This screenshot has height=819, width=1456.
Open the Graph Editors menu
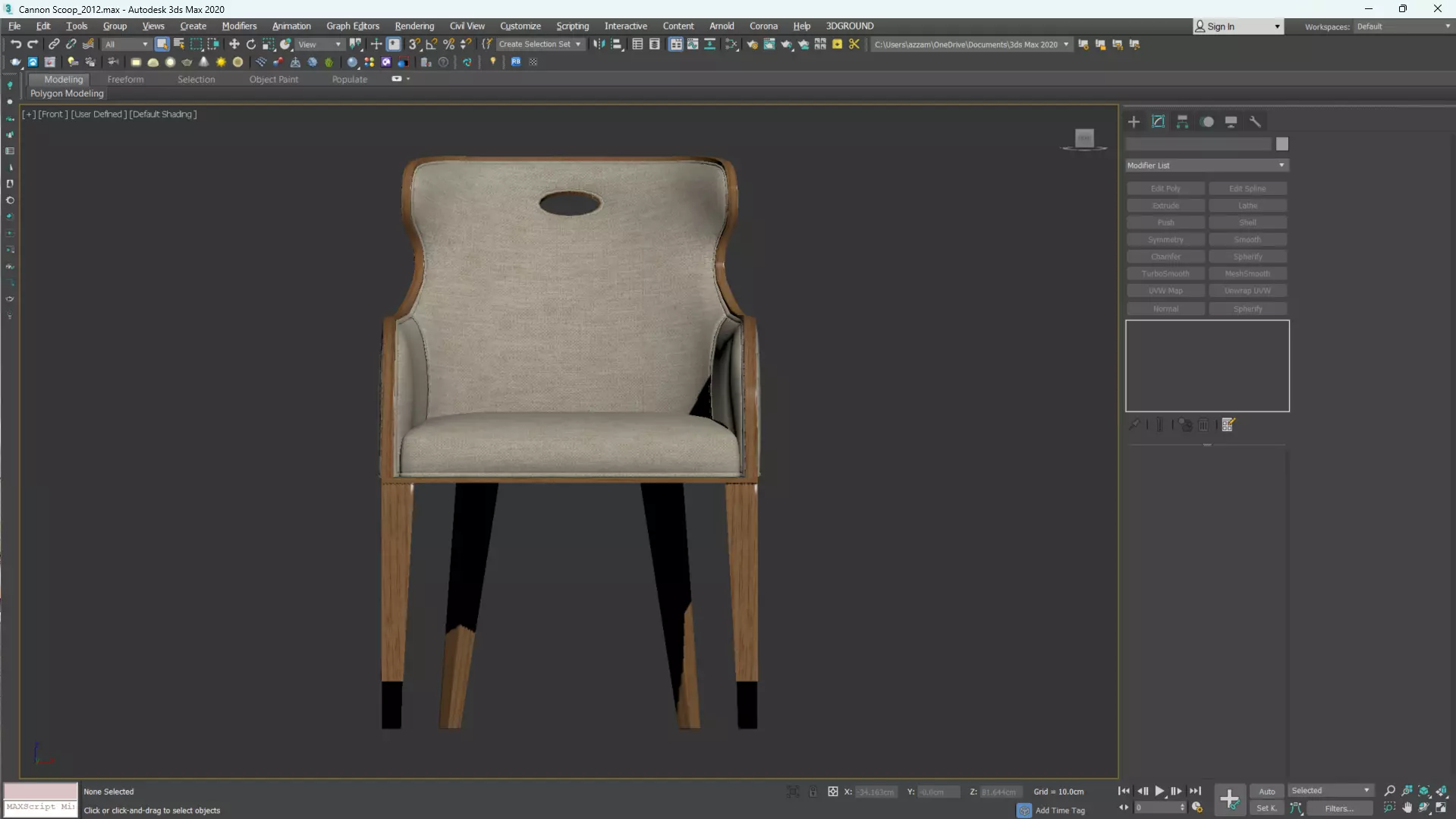353,26
